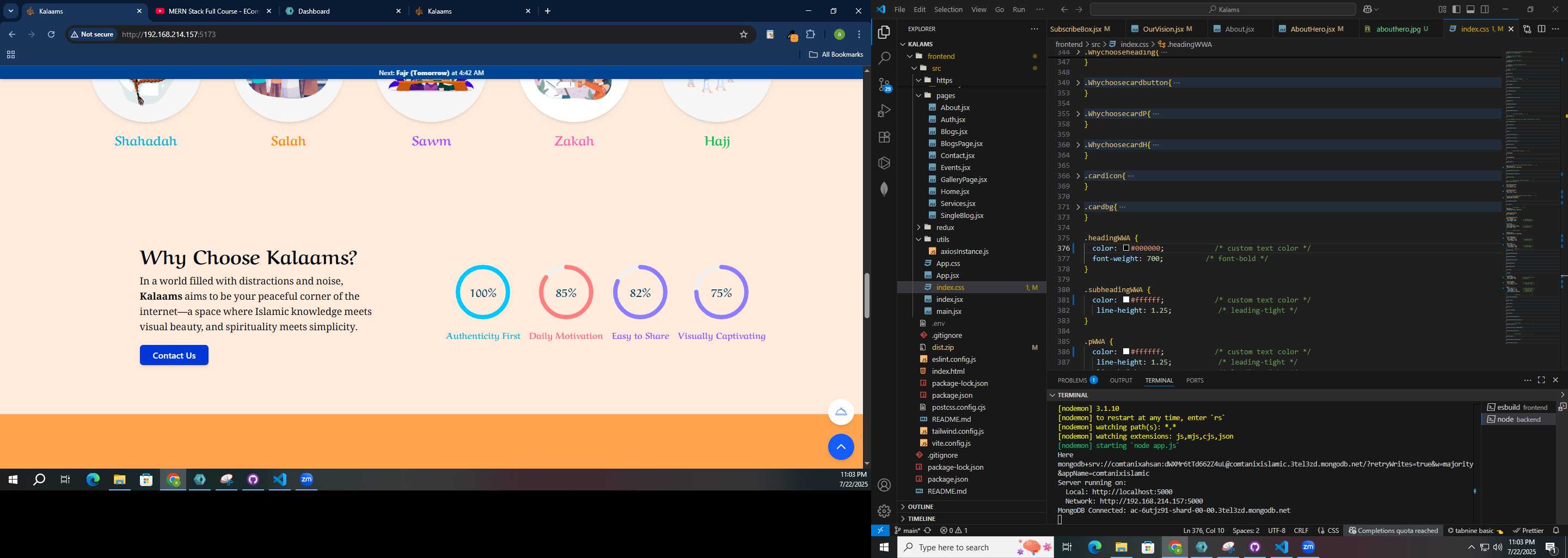Collapse the utils folder in Explorer

(918, 239)
